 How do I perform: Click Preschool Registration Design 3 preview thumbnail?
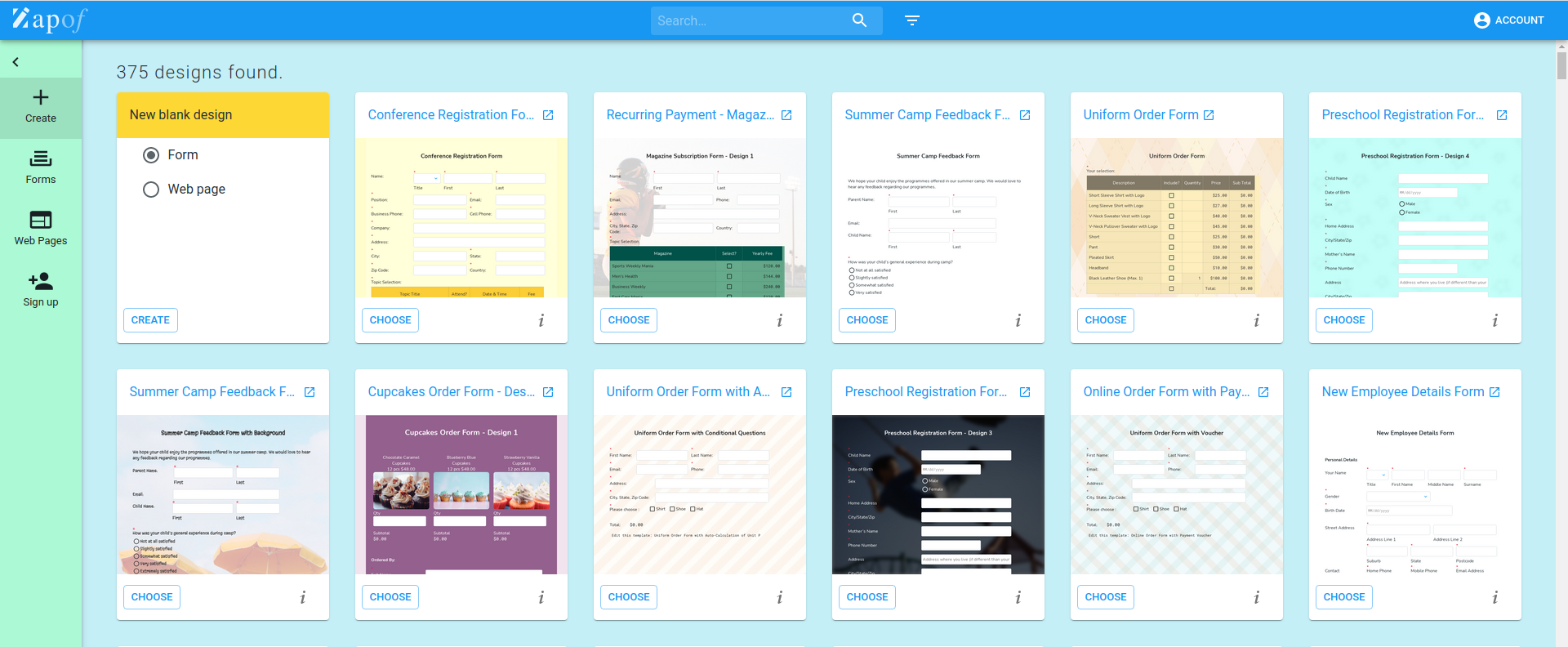pos(938,494)
